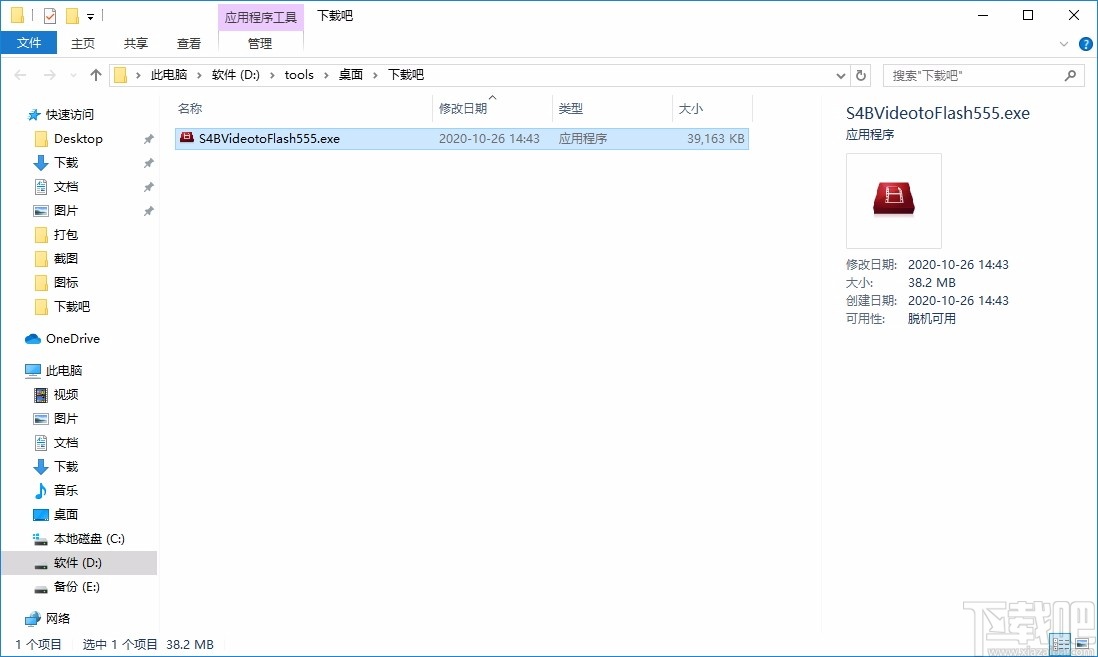Expand the ribbon using the chevron near Help
The height and width of the screenshot is (657, 1098).
(x=1062, y=43)
